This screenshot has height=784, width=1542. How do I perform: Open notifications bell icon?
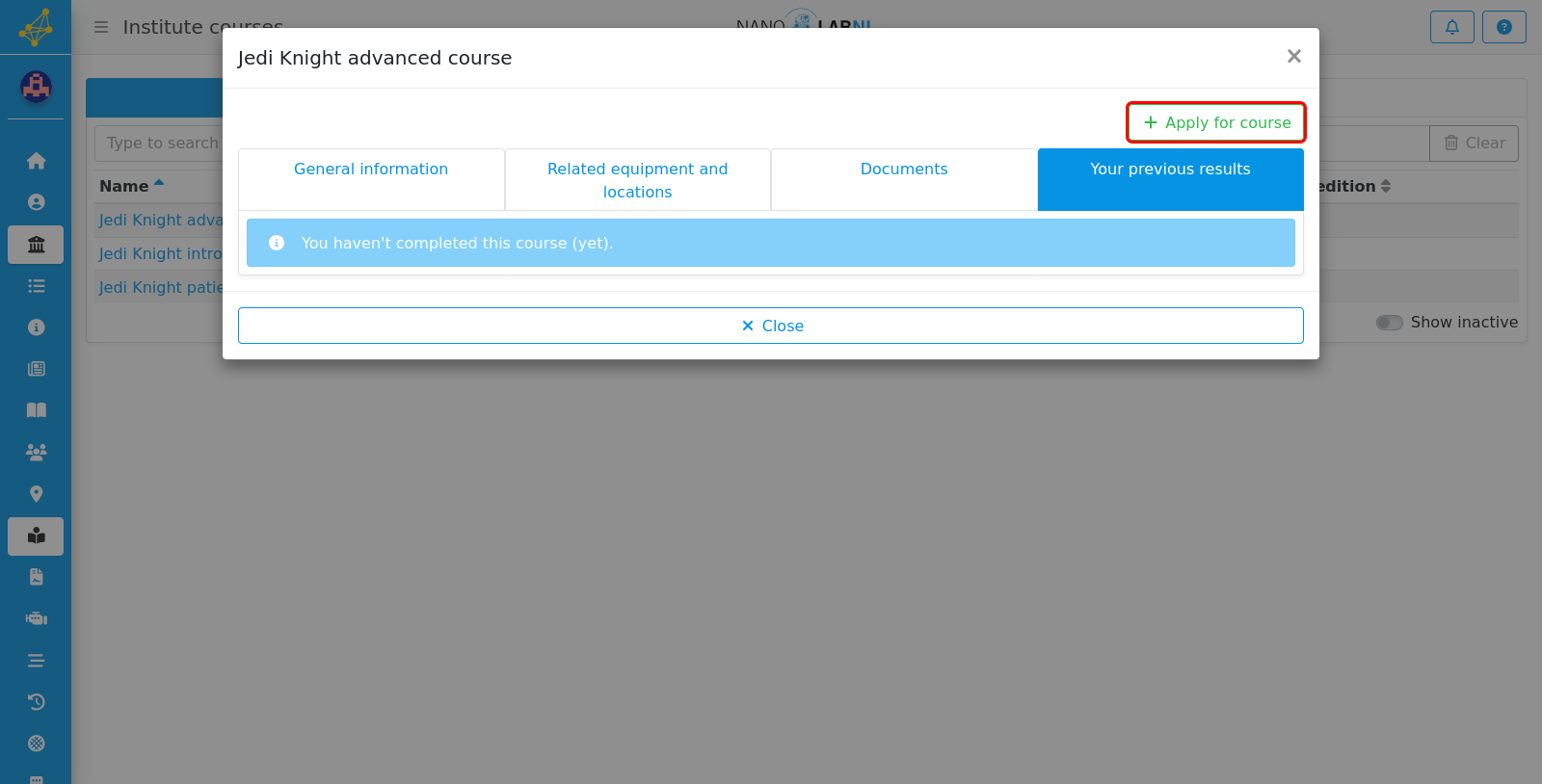click(x=1452, y=27)
